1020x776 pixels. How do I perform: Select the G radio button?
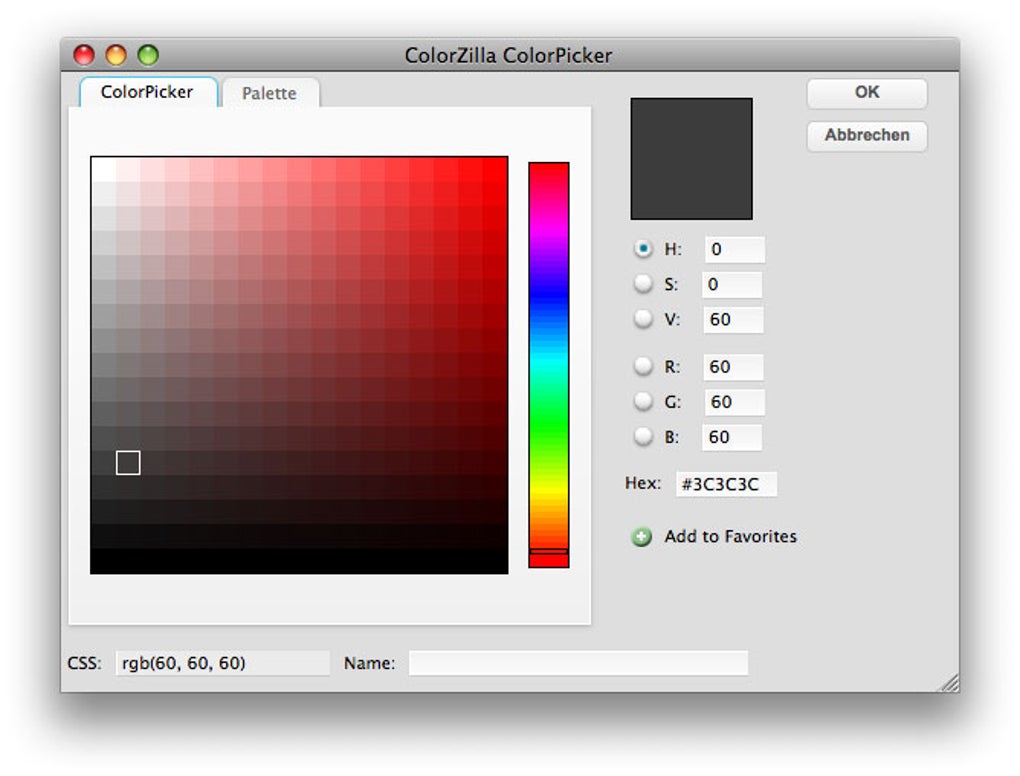[644, 401]
